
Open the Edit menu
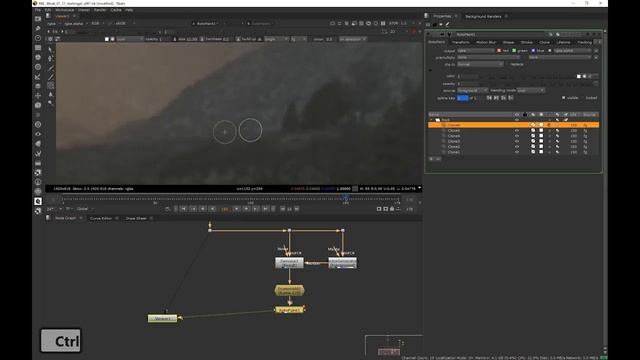click(48, 10)
